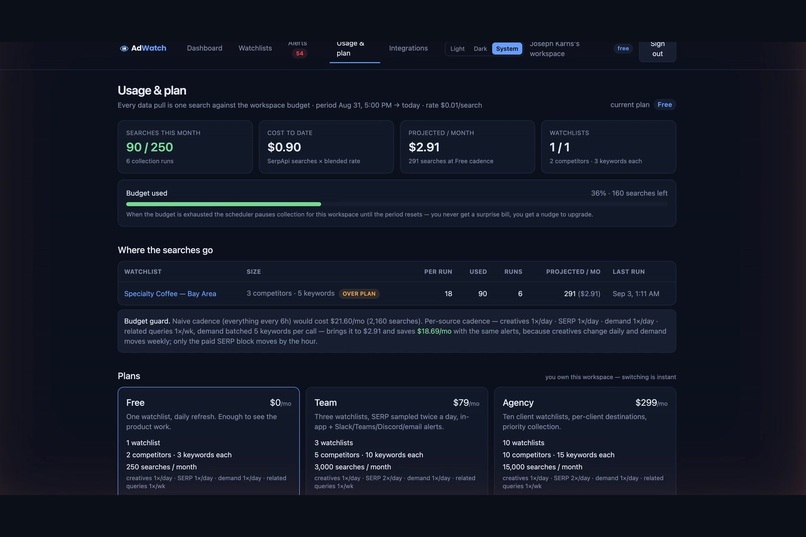The image size is (806, 537).
Task: Select the Team plan card
Action: pyautogui.click(x=397, y=441)
